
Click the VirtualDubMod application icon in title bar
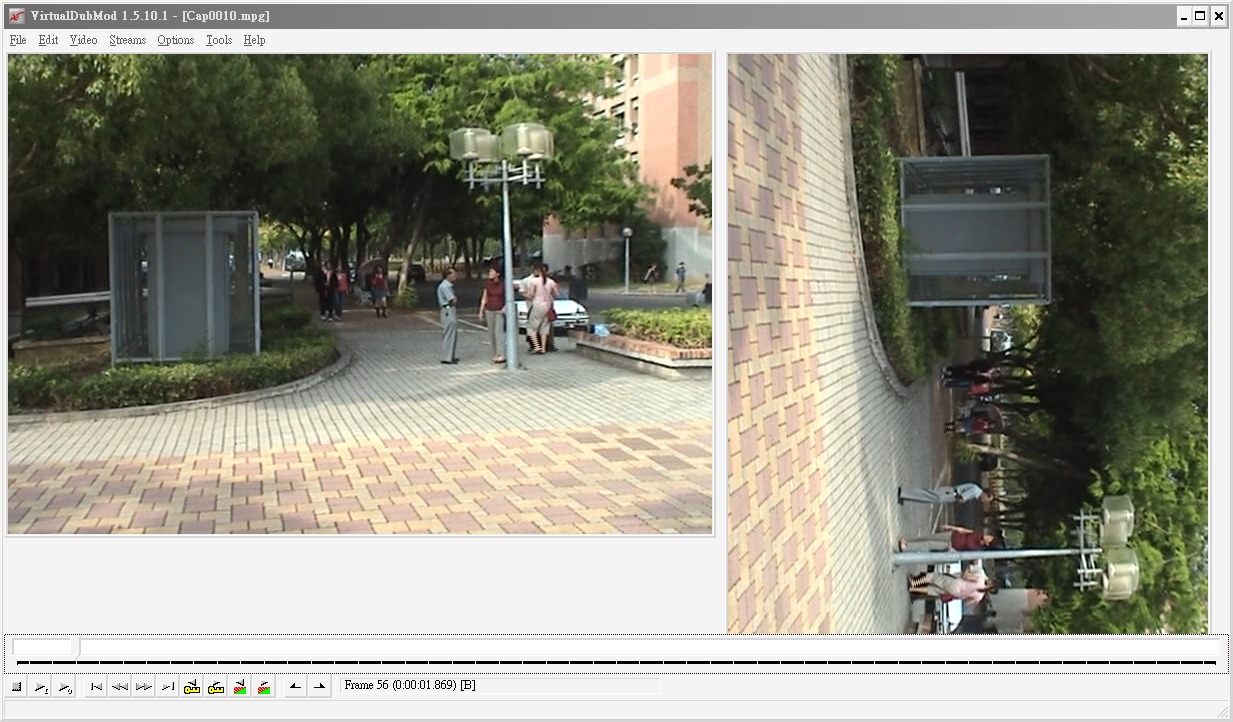coord(16,16)
